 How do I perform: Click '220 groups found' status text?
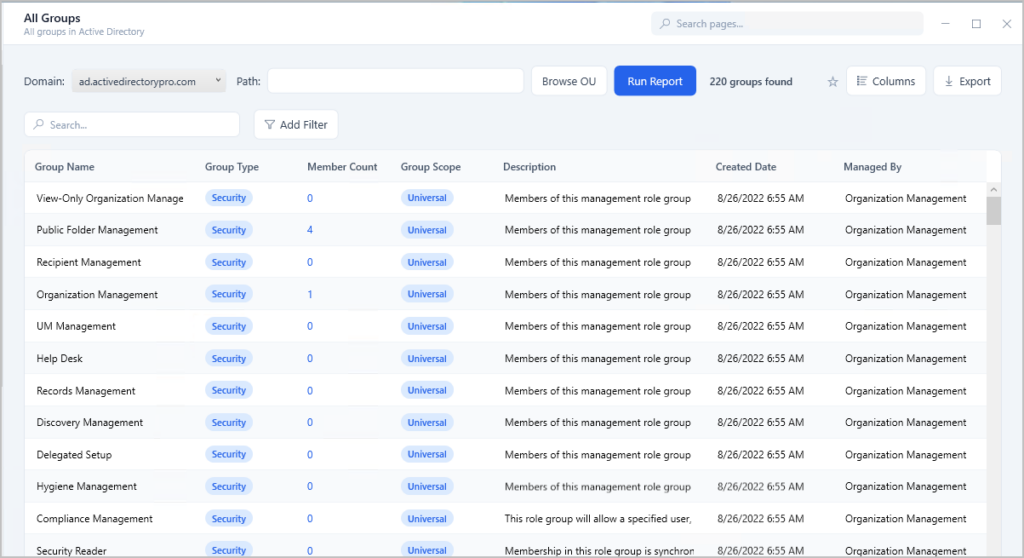pos(751,82)
